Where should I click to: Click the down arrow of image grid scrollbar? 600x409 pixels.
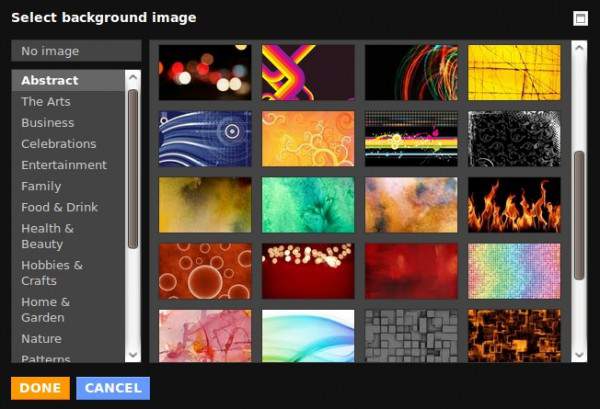(x=579, y=355)
